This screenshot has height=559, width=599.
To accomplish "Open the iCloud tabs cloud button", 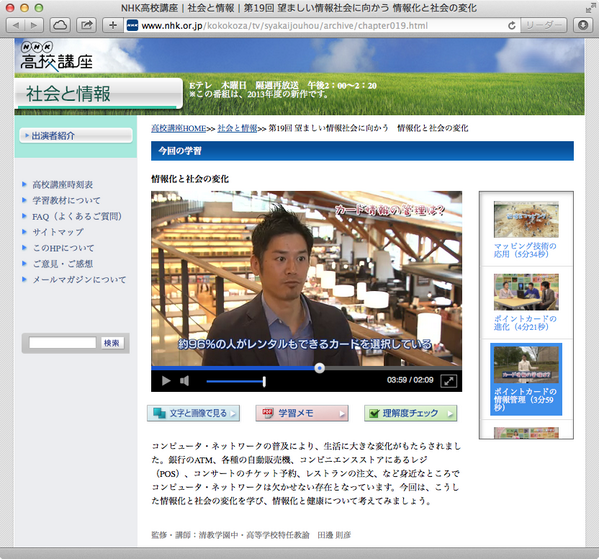I will (x=60, y=26).
